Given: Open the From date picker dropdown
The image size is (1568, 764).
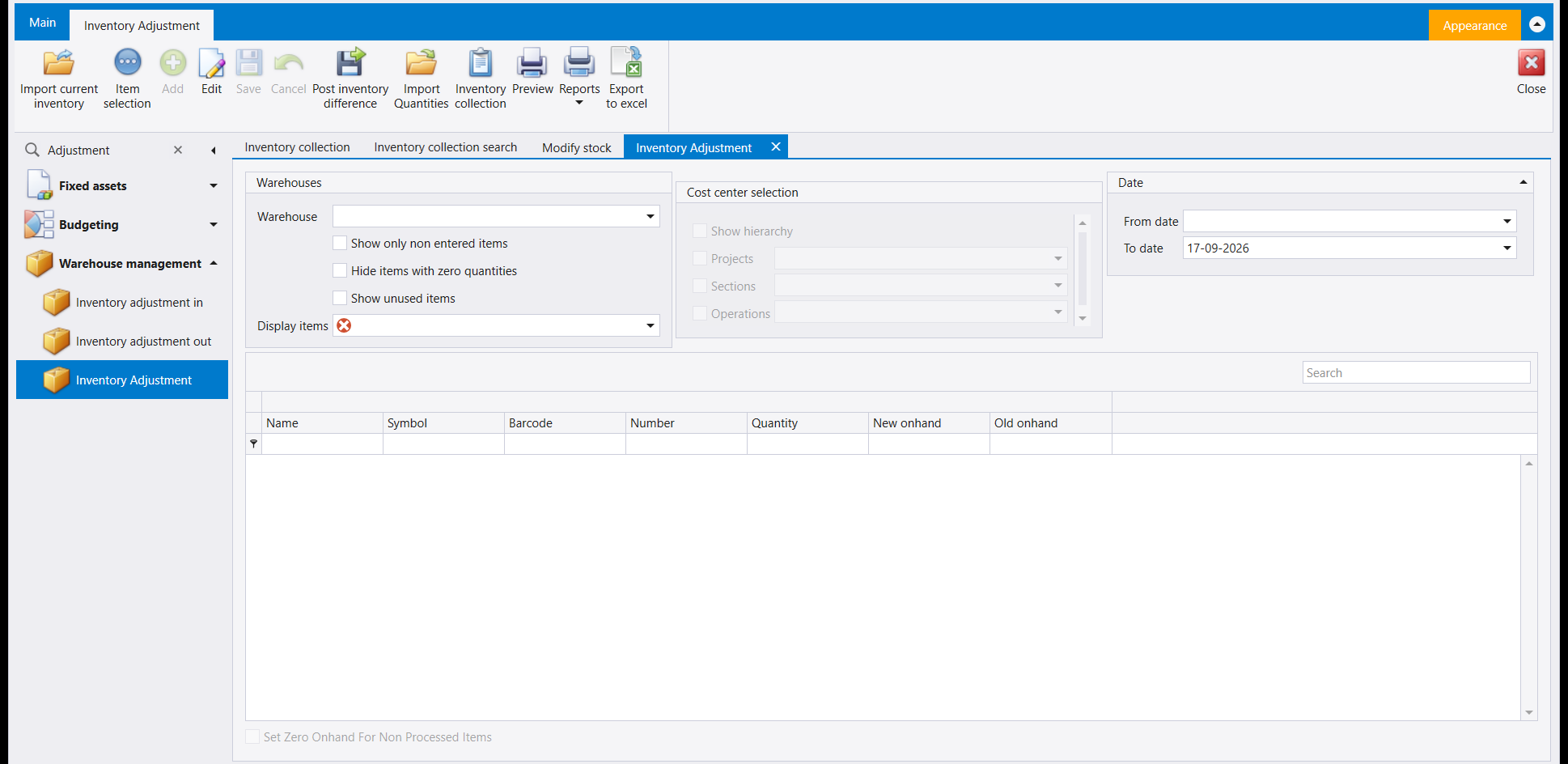Looking at the screenshot, I should (1507, 221).
